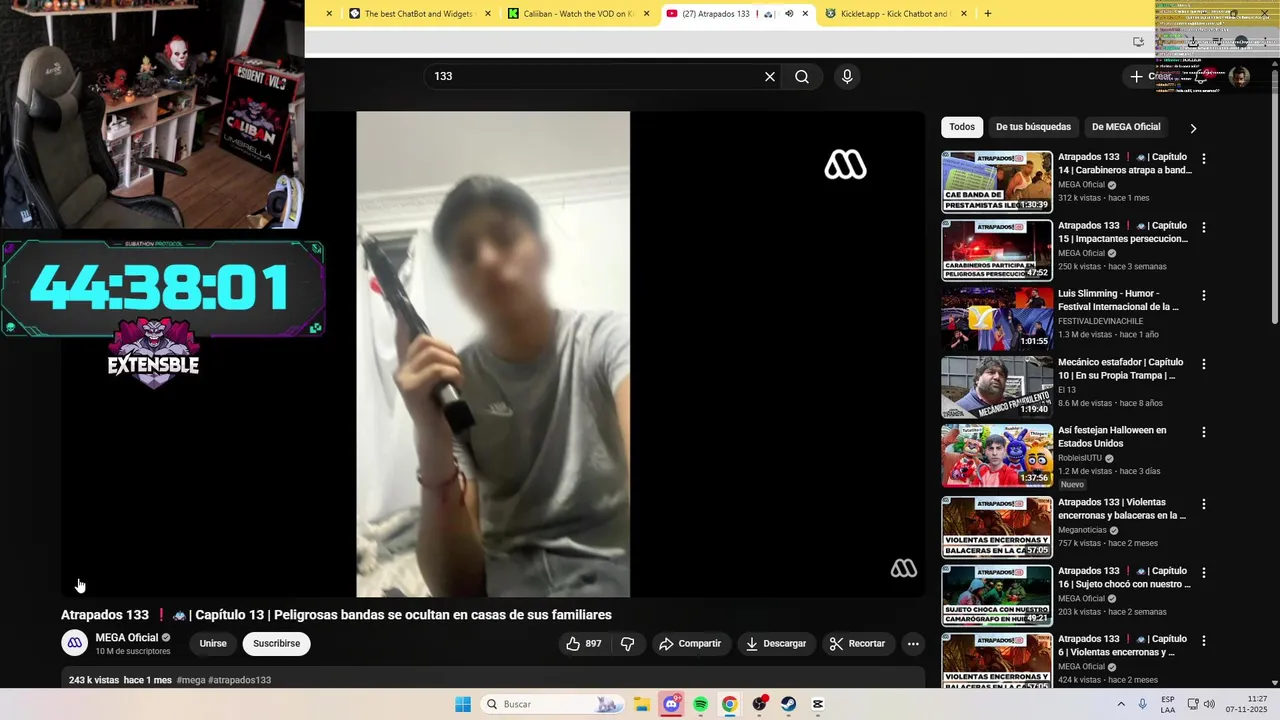Click the #mega hashtag in the description
Screen dimensions: 1280x720
tap(191, 680)
